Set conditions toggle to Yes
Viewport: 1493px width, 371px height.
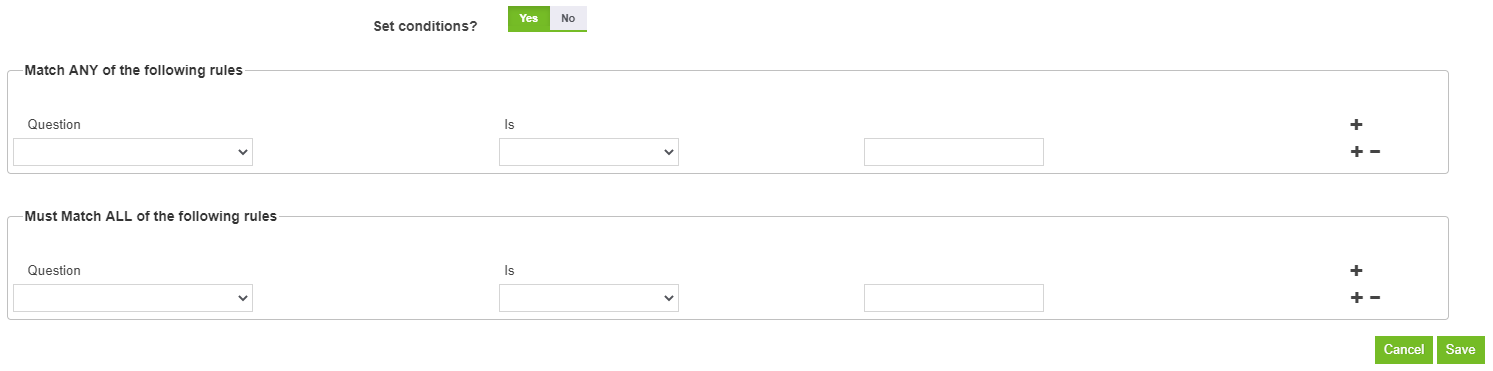pos(528,18)
